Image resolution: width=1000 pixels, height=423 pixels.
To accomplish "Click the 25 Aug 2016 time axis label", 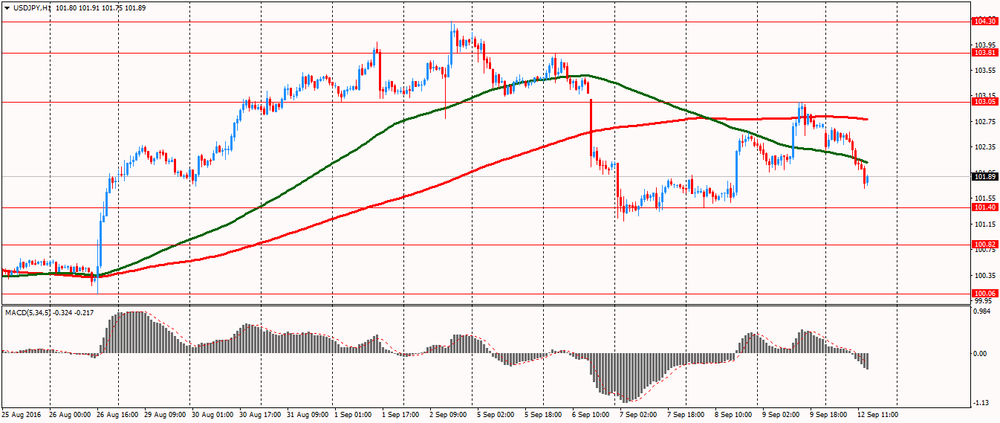I will point(20,413).
